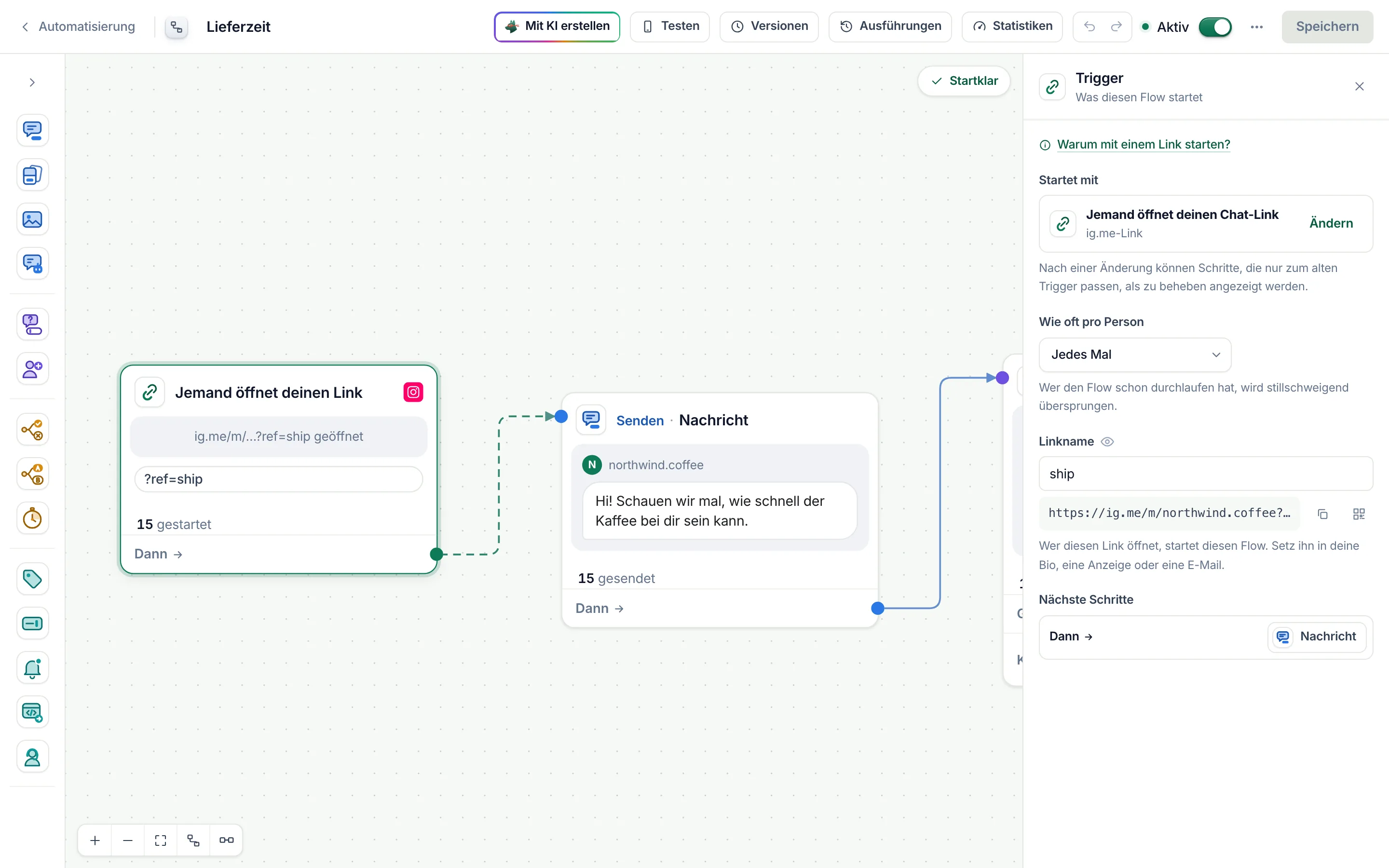Copy the ig.me chat link
This screenshot has width=1389, height=868.
coord(1322,514)
